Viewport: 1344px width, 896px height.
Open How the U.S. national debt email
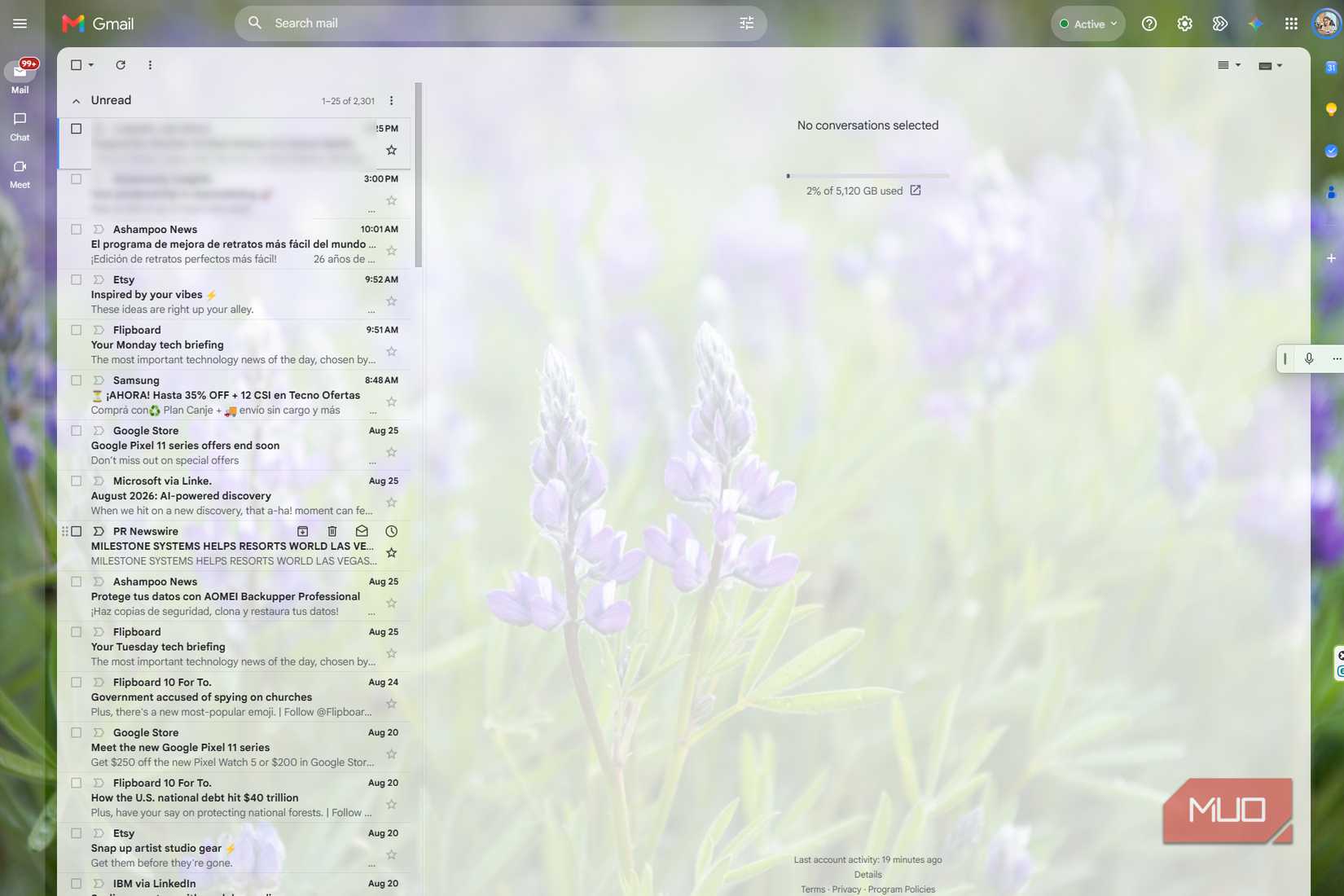[x=235, y=798]
